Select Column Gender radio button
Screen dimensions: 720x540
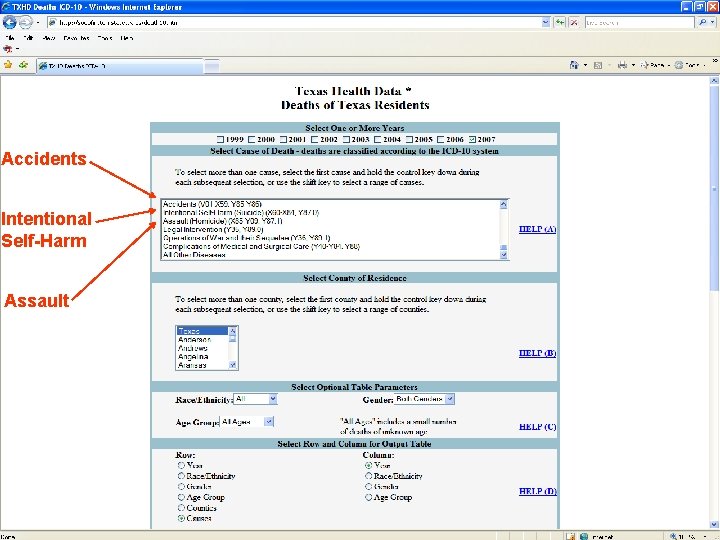point(368,487)
